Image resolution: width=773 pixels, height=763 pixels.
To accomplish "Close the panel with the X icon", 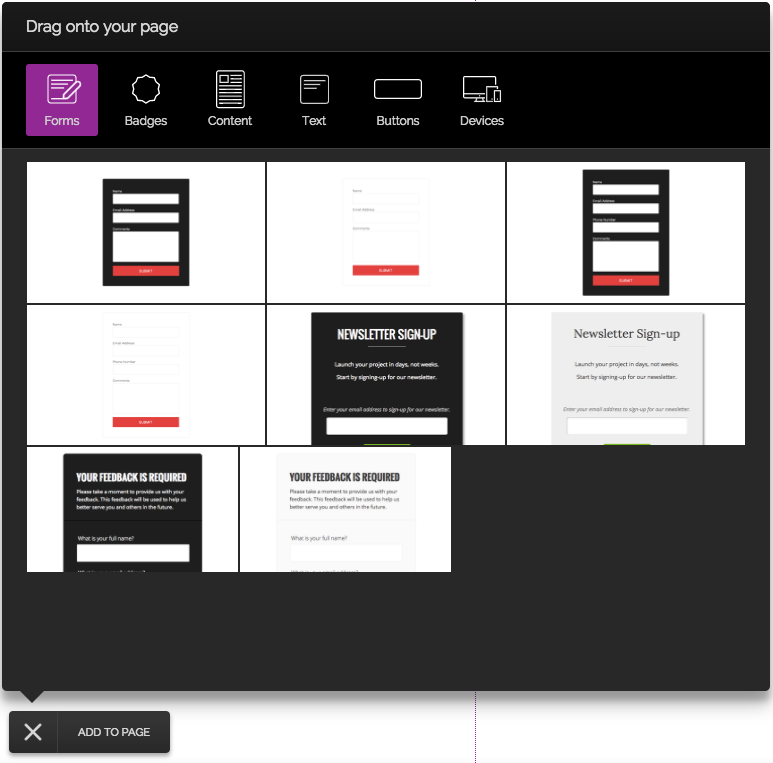I will [33, 732].
